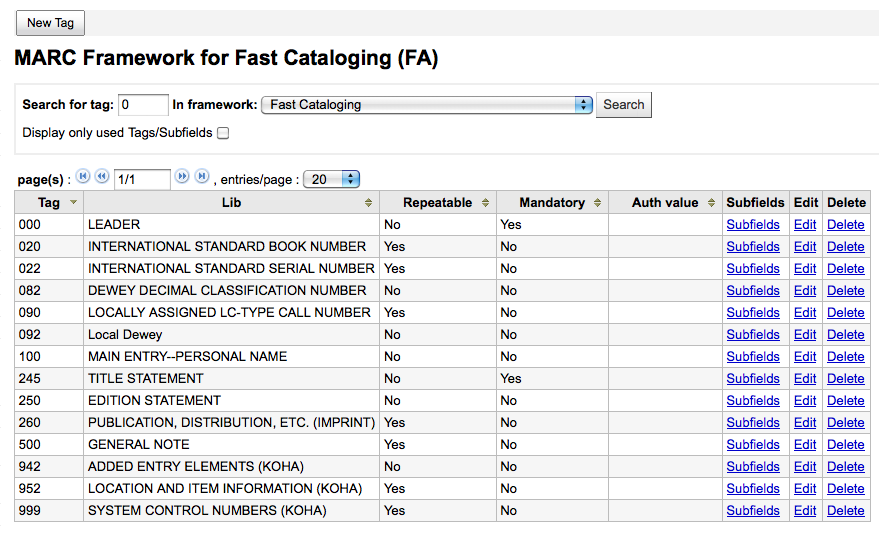
Task: Click the New Tag button
Action: [50, 23]
